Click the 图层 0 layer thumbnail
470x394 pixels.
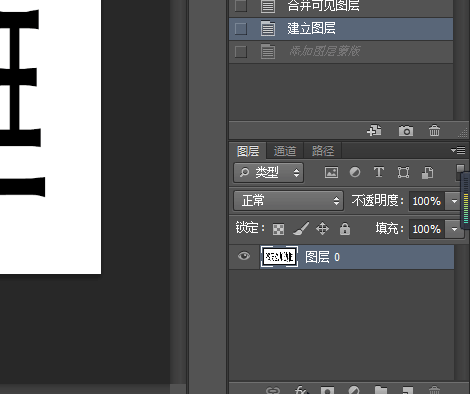279,257
